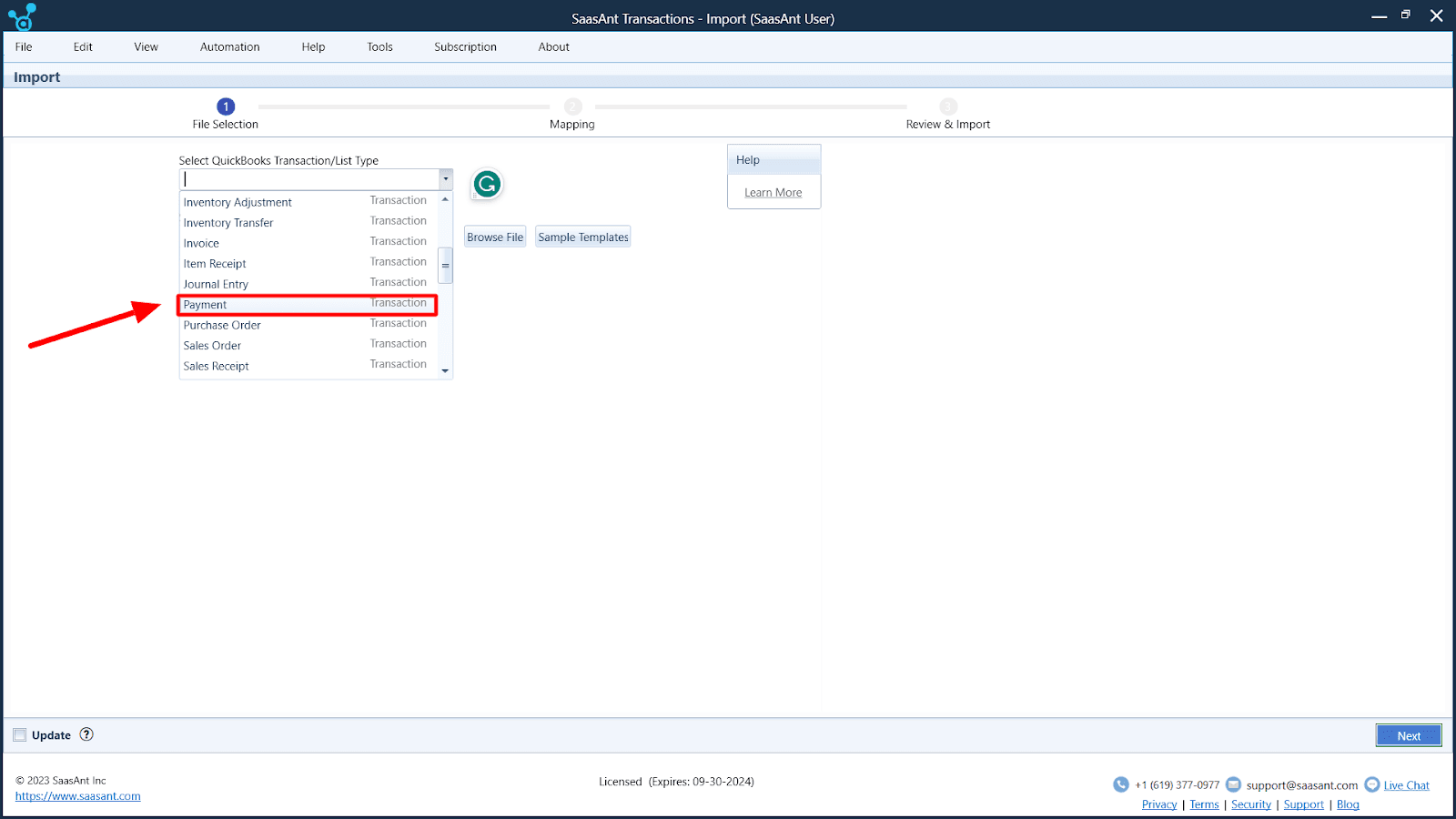Screen dimensions: 1456x819
Task: Open the Learn More link
Action: [x=773, y=192]
